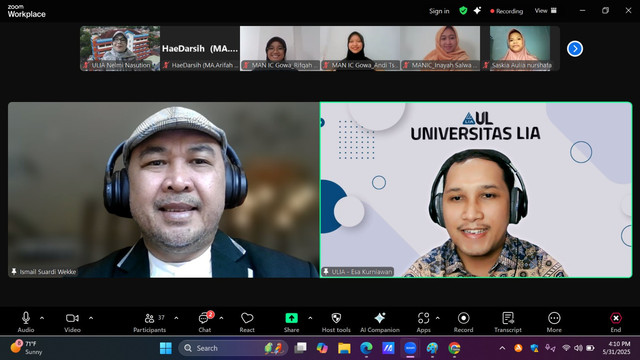Select ULIA Nelmi Nasution thumbnail
The image size is (640, 360).
coord(120,49)
